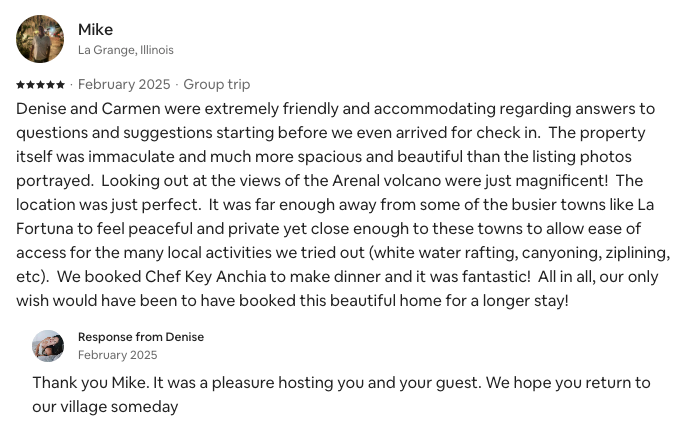
Task: Click the review date beside the stars
Action: click(x=124, y=85)
